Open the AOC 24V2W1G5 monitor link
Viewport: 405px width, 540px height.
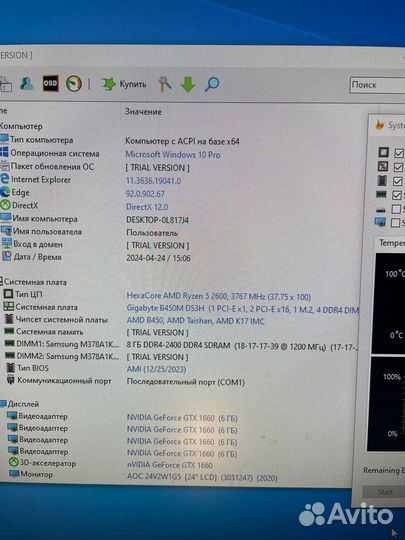202,477
